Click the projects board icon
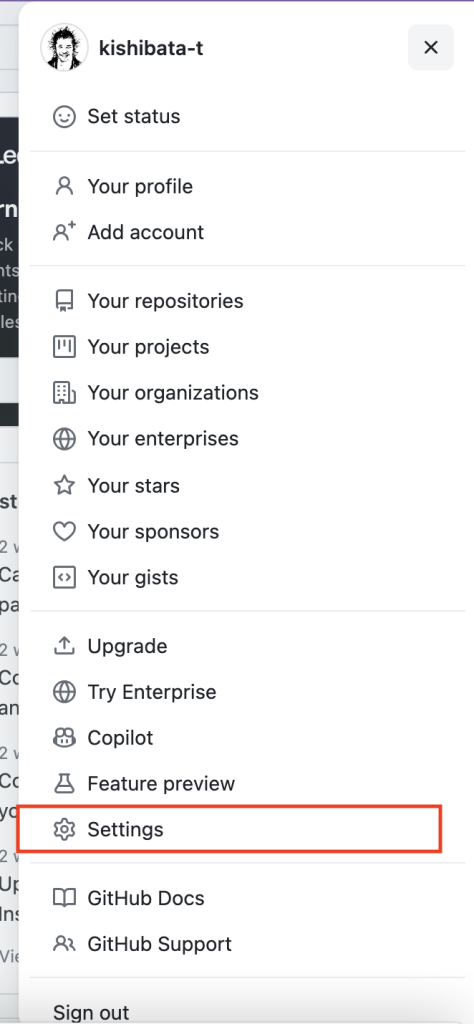The image size is (474, 1024). [x=64, y=347]
